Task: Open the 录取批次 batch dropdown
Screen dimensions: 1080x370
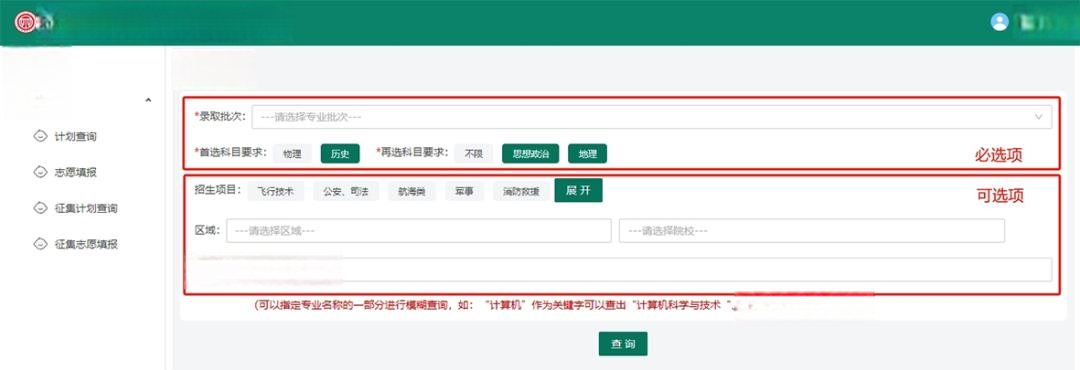Action: (x=652, y=117)
